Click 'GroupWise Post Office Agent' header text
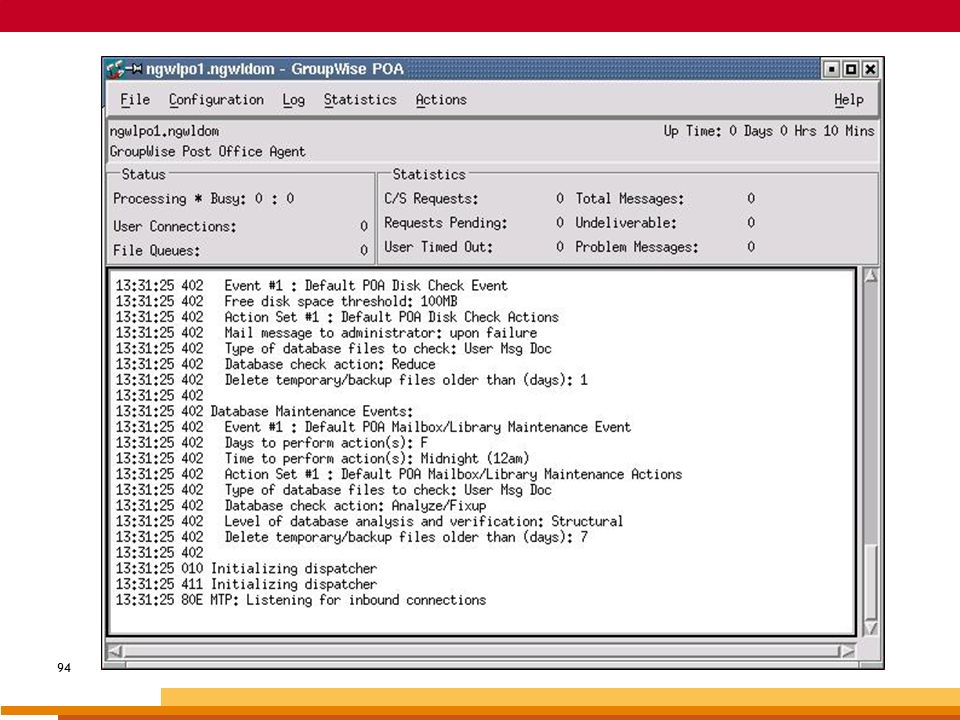This screenshot has width=960, height=720. click(208, 152)
